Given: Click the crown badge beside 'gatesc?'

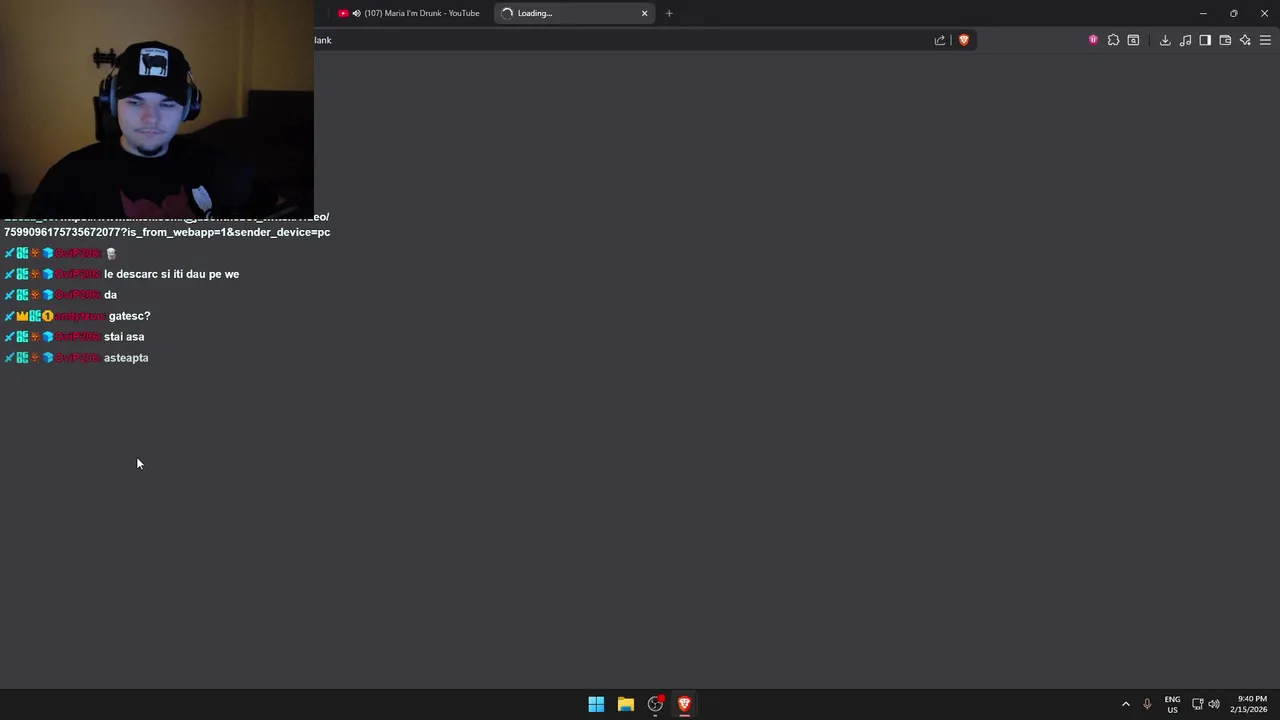Looking at the screenshot, I should tap(22, 316).
